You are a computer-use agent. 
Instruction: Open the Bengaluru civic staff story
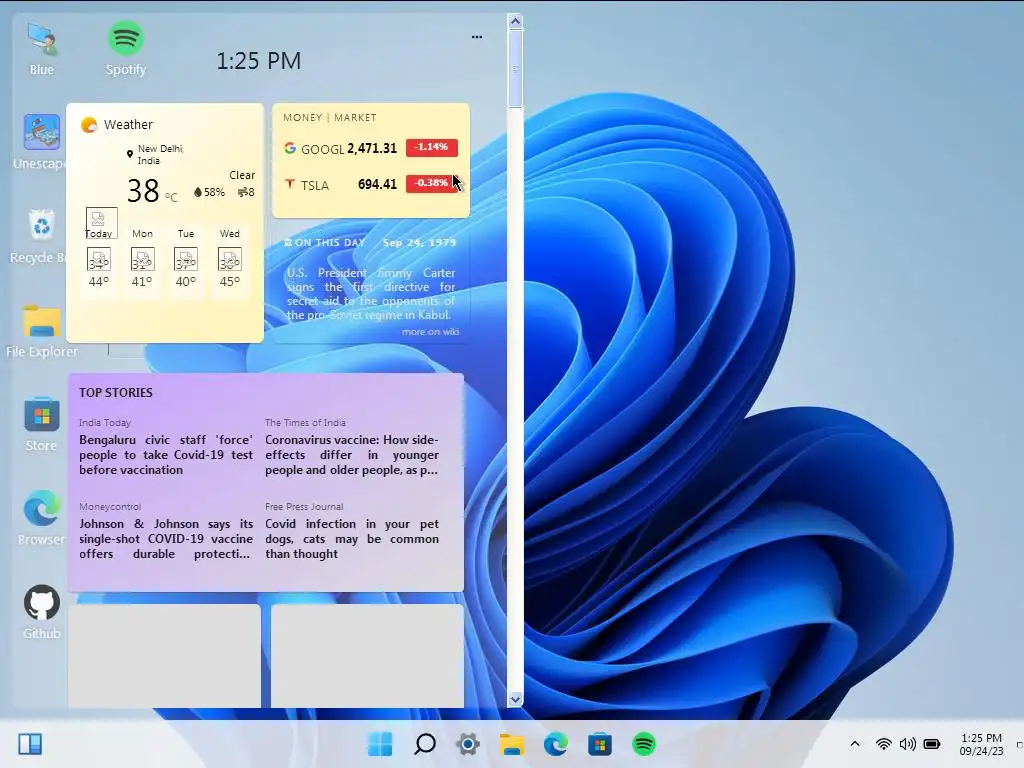point(166,455)
